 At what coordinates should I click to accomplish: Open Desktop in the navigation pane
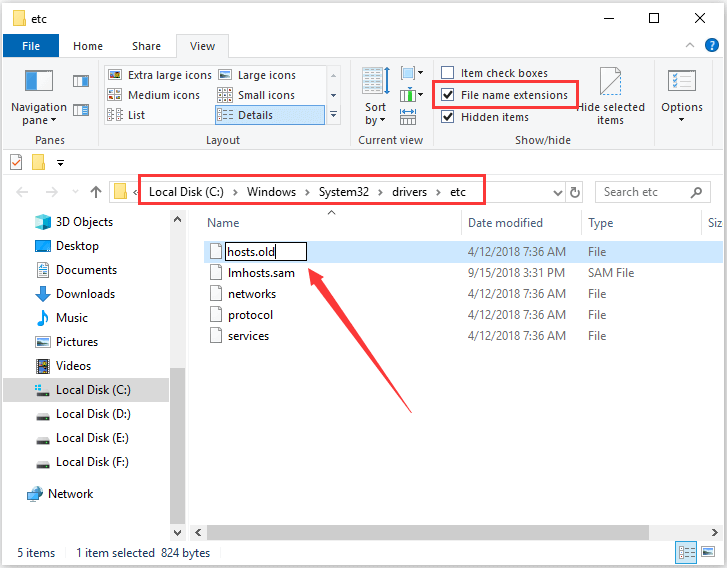coord(67,246)
